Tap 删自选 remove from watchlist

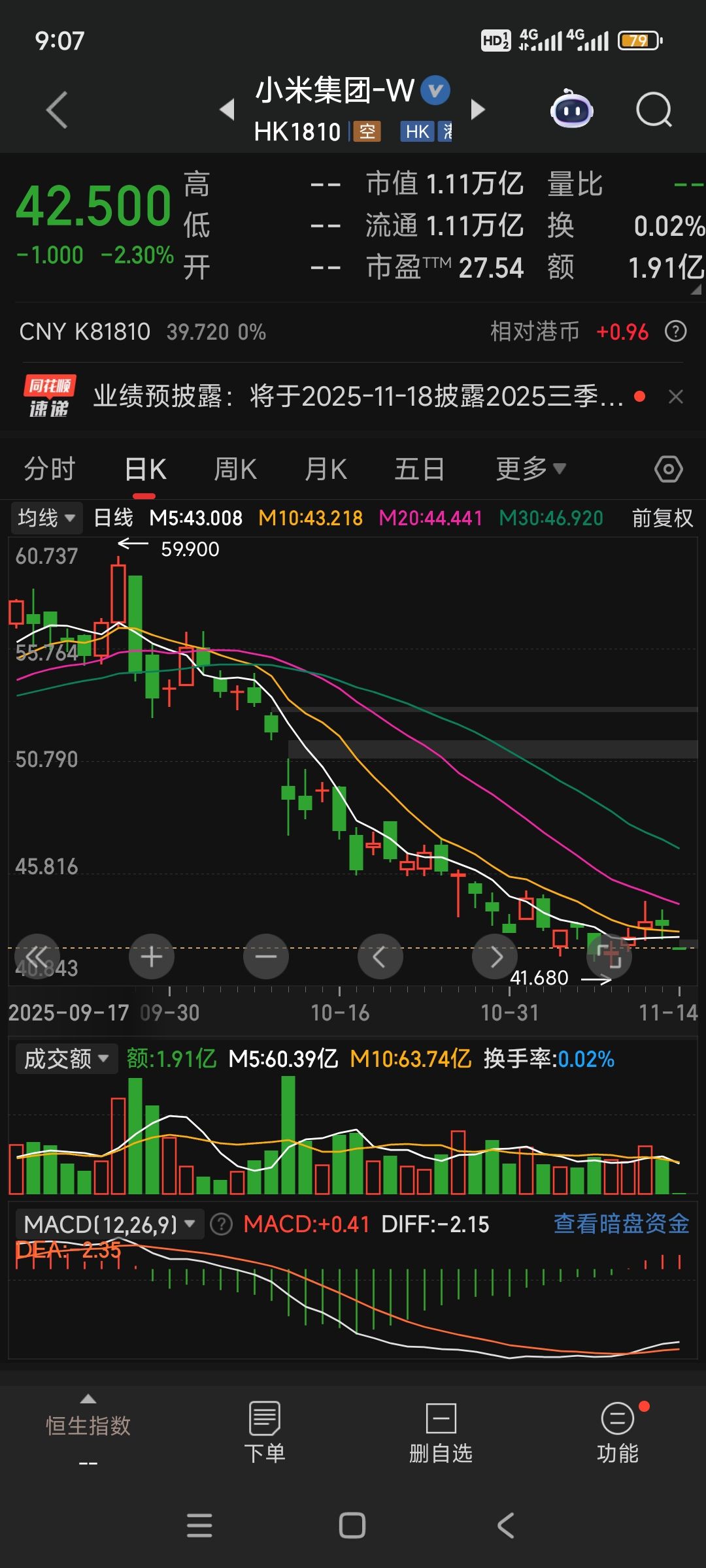[x=441, y=1432]
